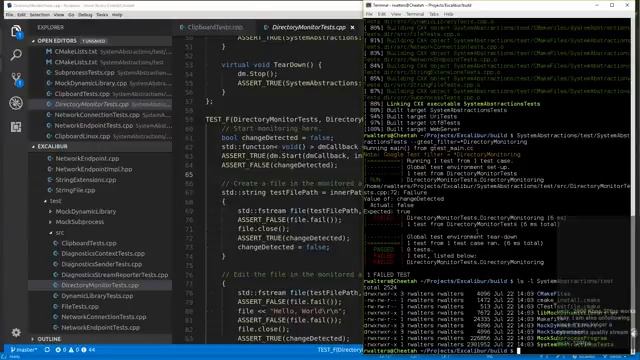The image size is (640, 360).
Task: Open NetworkEndpoint.cpp in explorer tree
Action: point(87,158)
